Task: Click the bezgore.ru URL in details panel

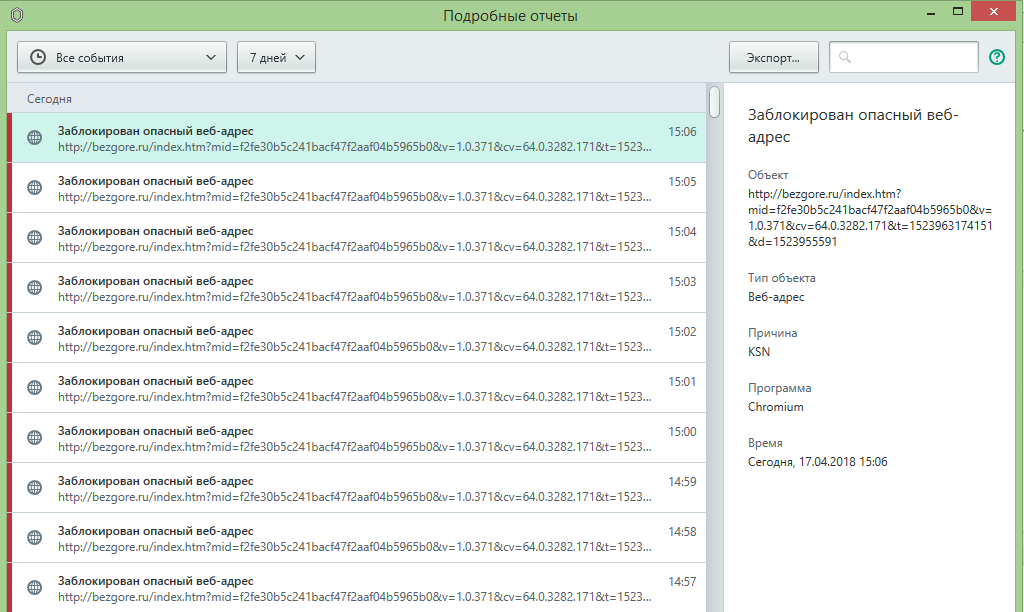Action: pos(868,217)
